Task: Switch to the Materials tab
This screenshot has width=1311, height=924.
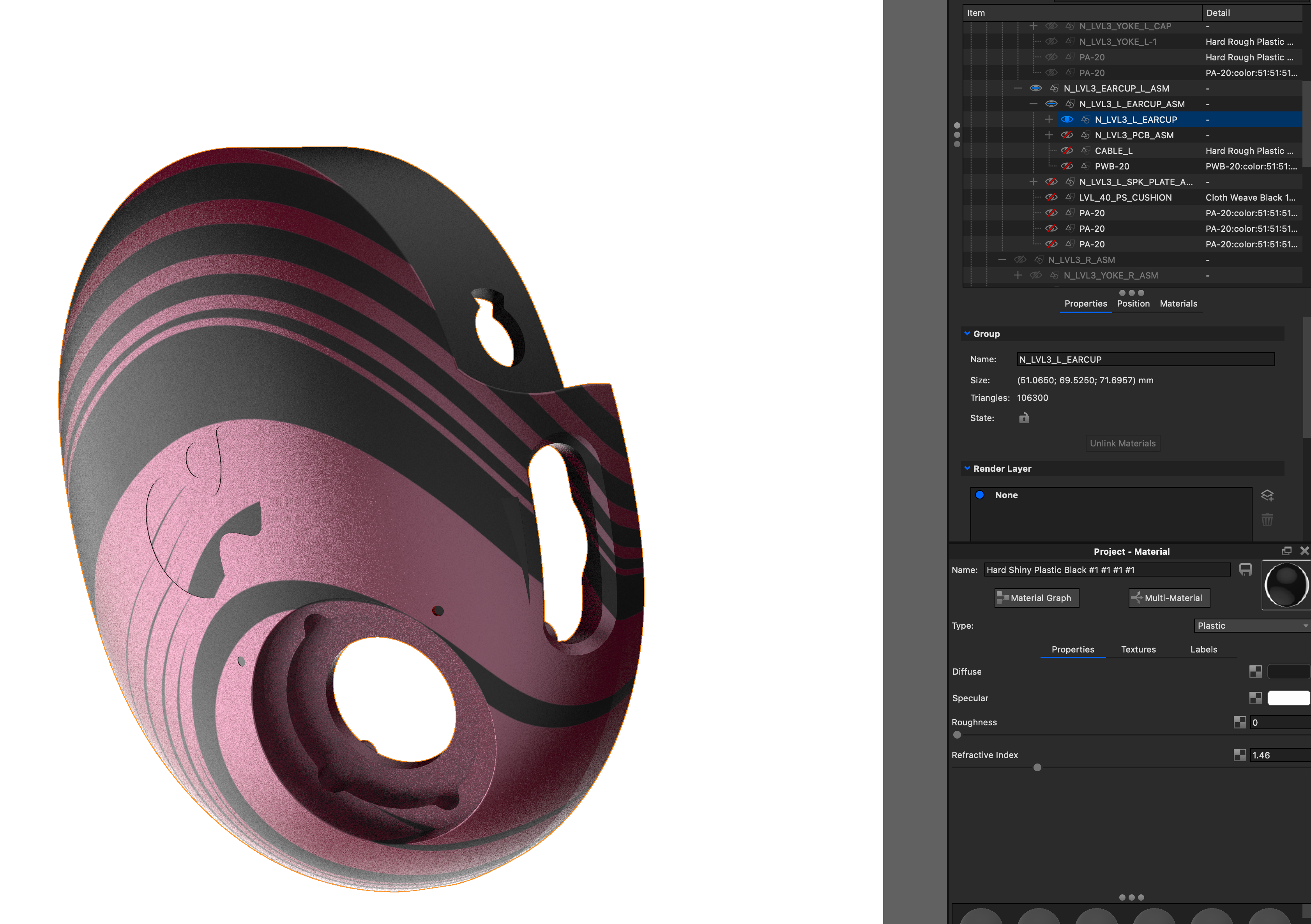Action: point(1178,303)
